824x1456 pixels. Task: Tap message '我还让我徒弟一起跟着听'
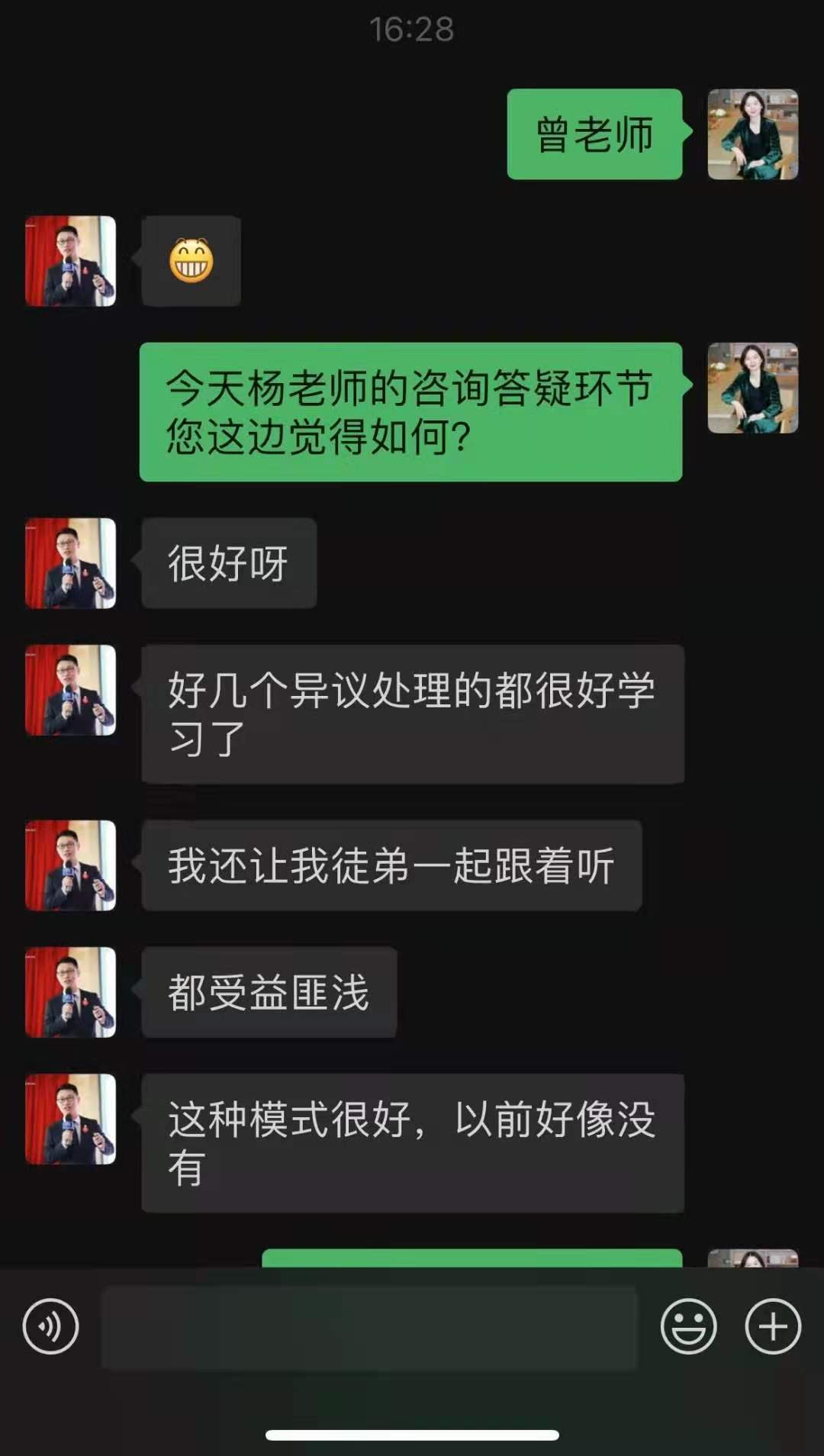point(391,865)
